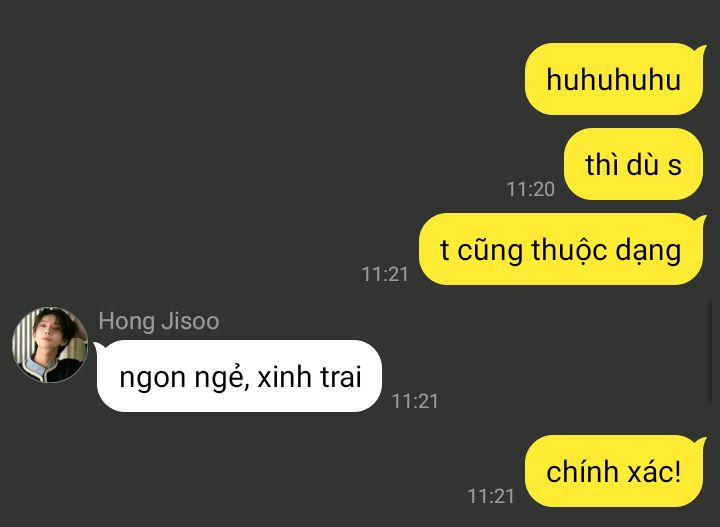Click the word "thuộc" in the yellow message

[569, 251]
